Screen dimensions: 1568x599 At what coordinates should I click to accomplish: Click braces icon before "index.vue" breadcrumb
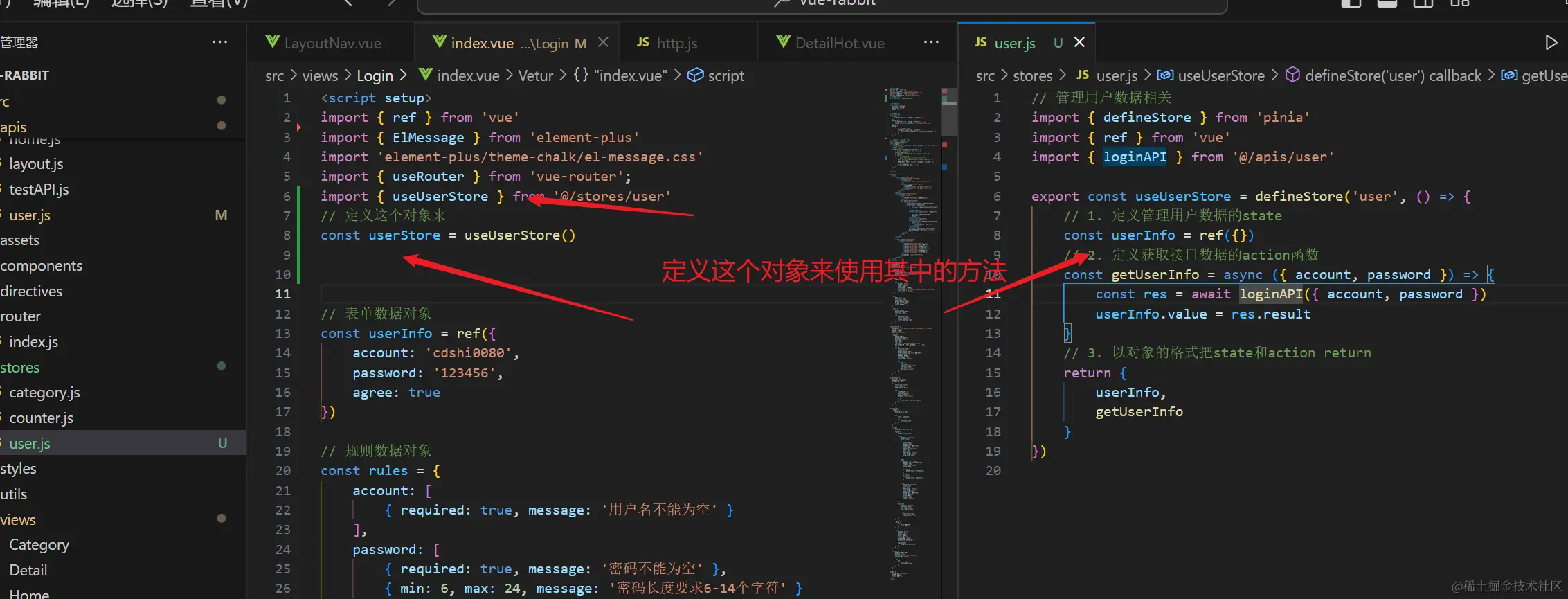[582, 75]
